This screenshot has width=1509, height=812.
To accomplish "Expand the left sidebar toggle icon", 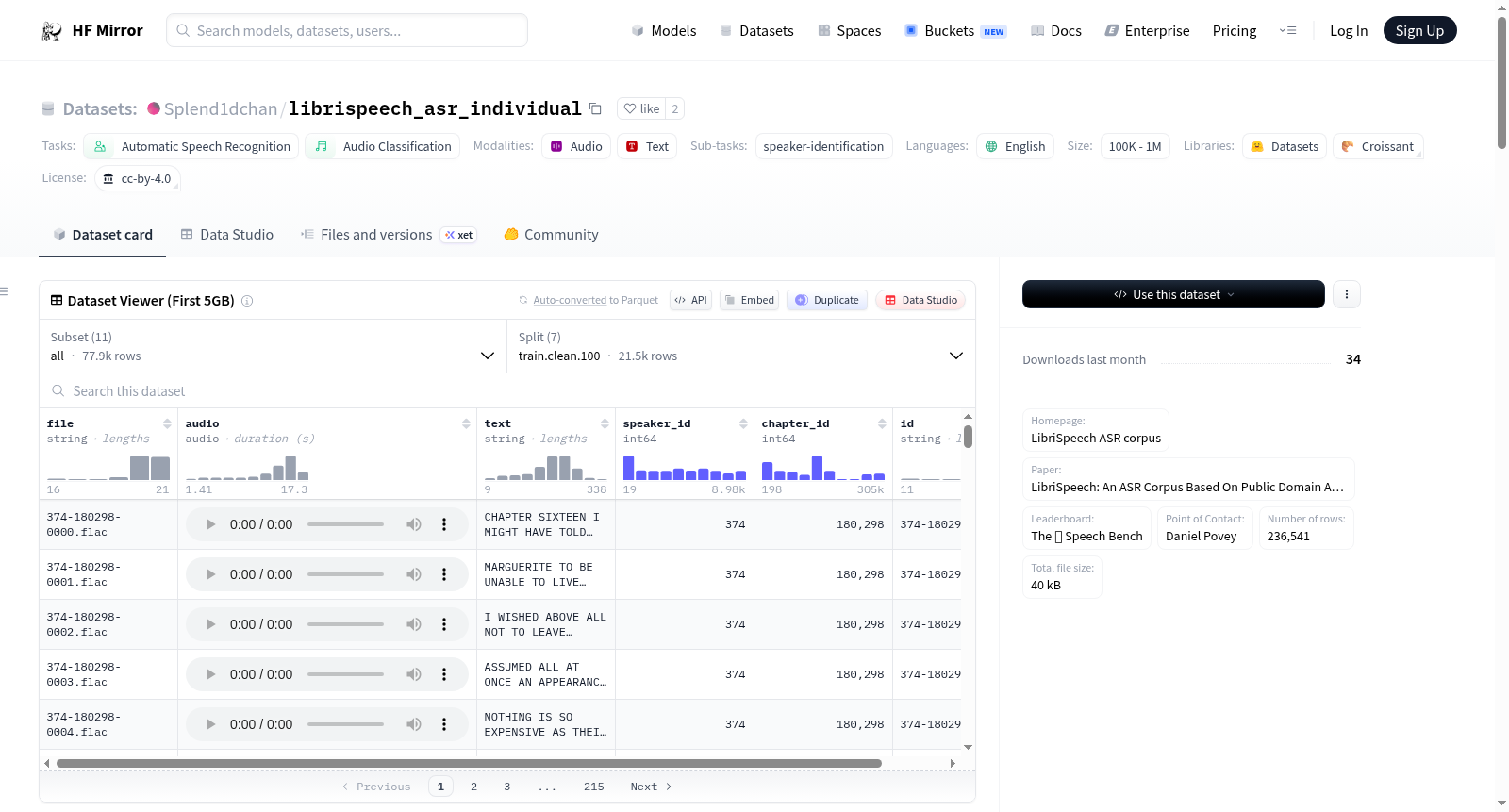I will (x=4, y=291).
